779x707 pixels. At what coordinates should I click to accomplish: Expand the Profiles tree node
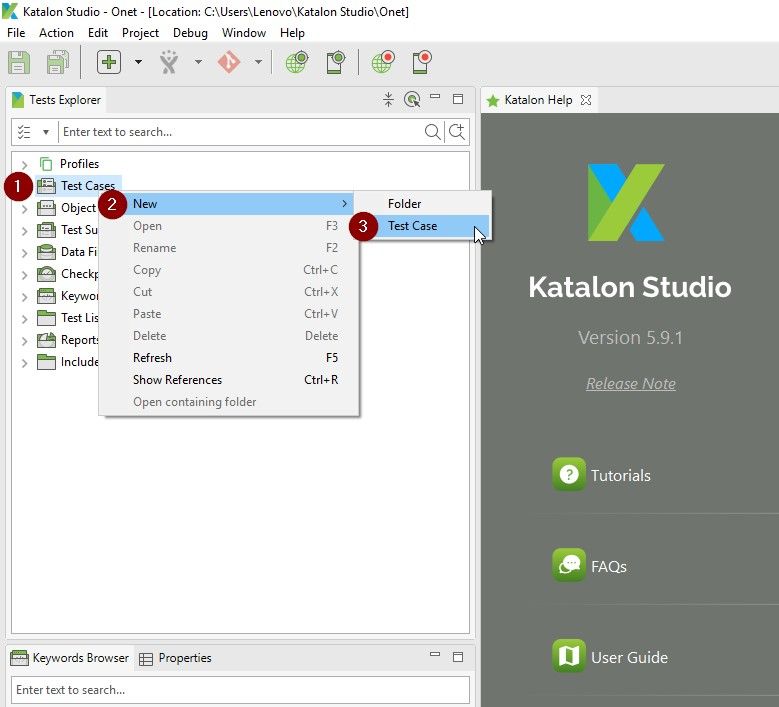coord(24,164)
